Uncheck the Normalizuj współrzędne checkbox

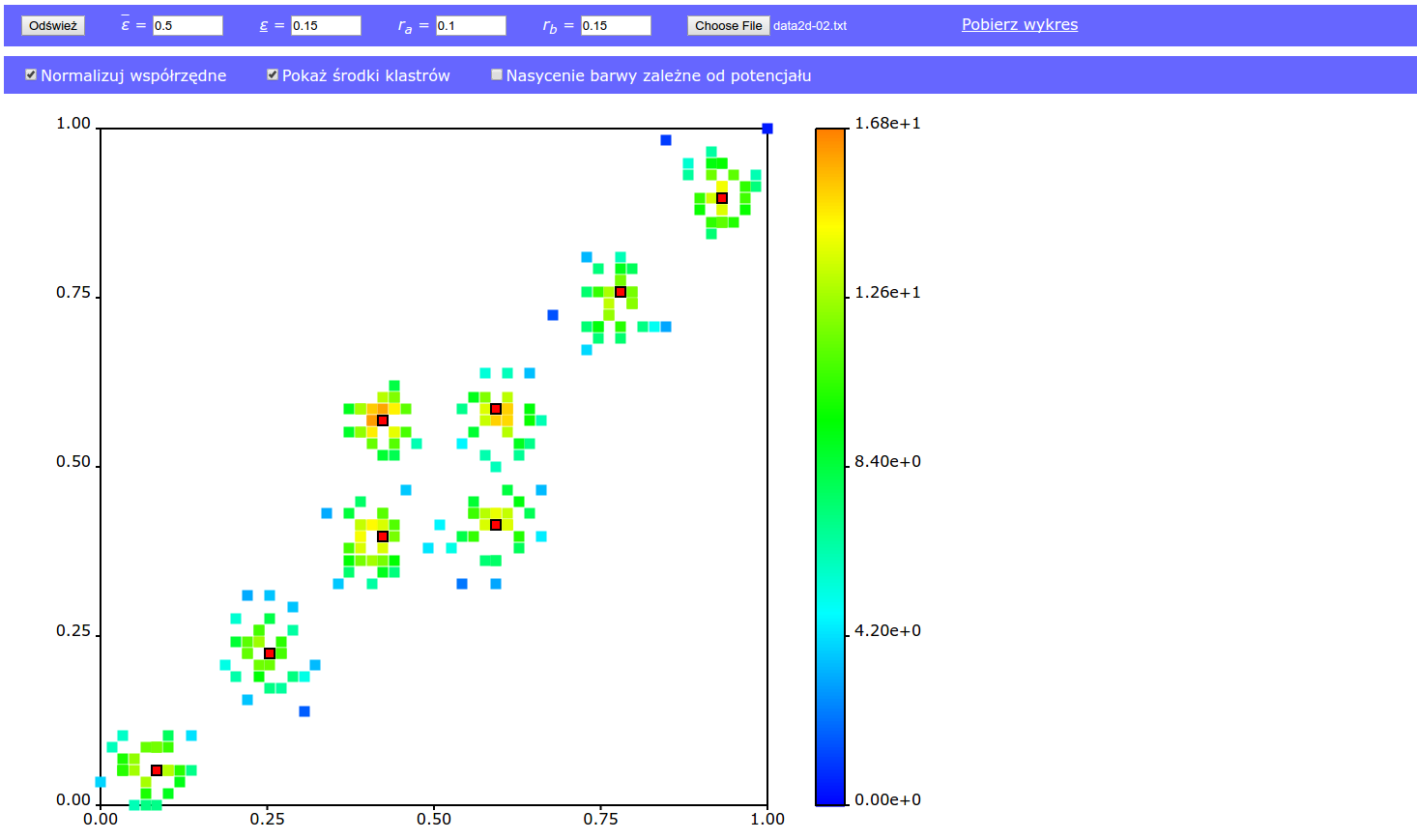tap(31, 74)
